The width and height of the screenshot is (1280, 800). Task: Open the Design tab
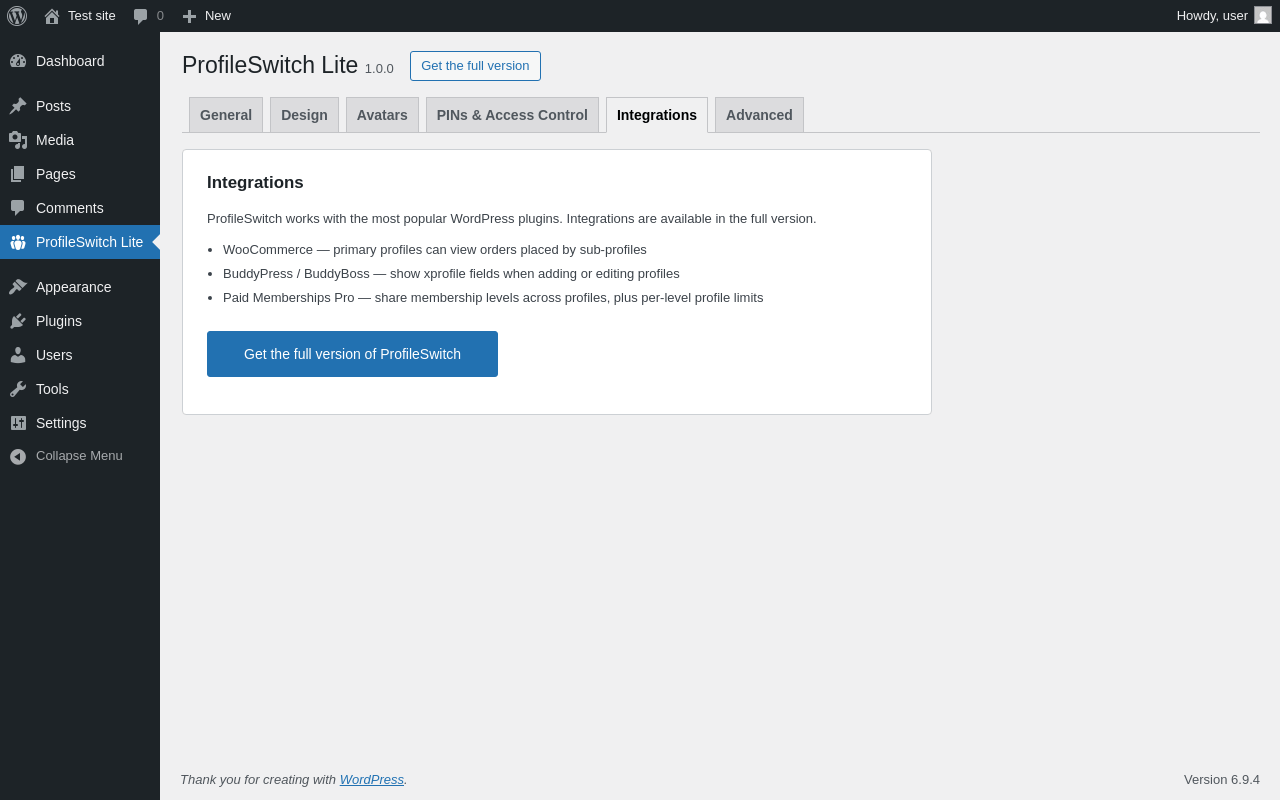point(304,115)
